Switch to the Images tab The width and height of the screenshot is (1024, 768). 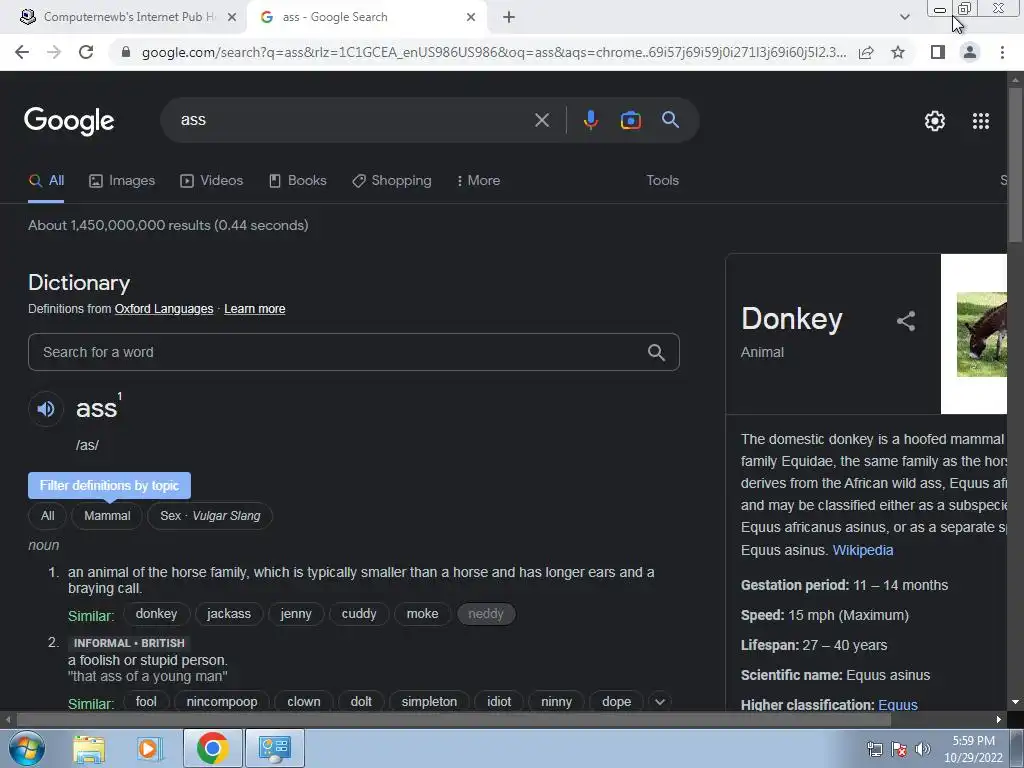tap(122, 181)
